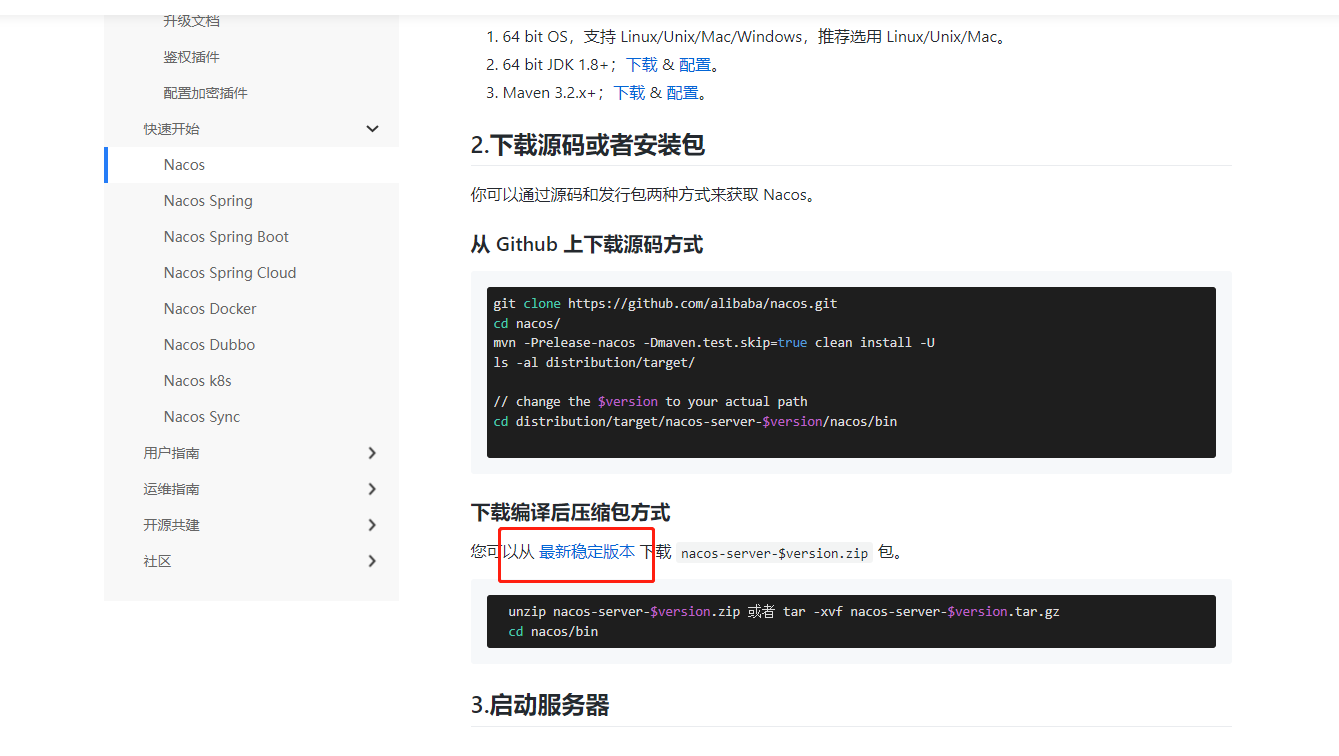Expand the 社区 section chevron
The height and width of the screenshot is (756, 1339).
click(x=372, y=561)
